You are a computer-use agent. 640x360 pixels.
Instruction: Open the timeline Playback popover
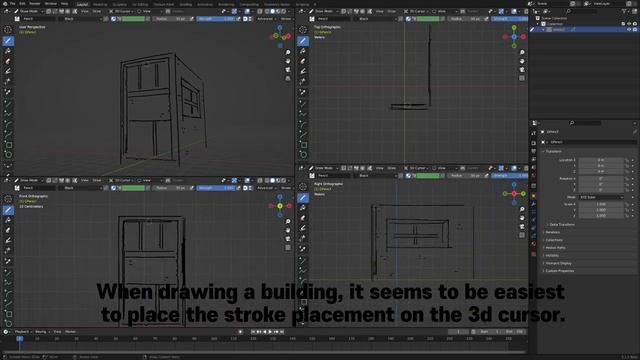22,332
